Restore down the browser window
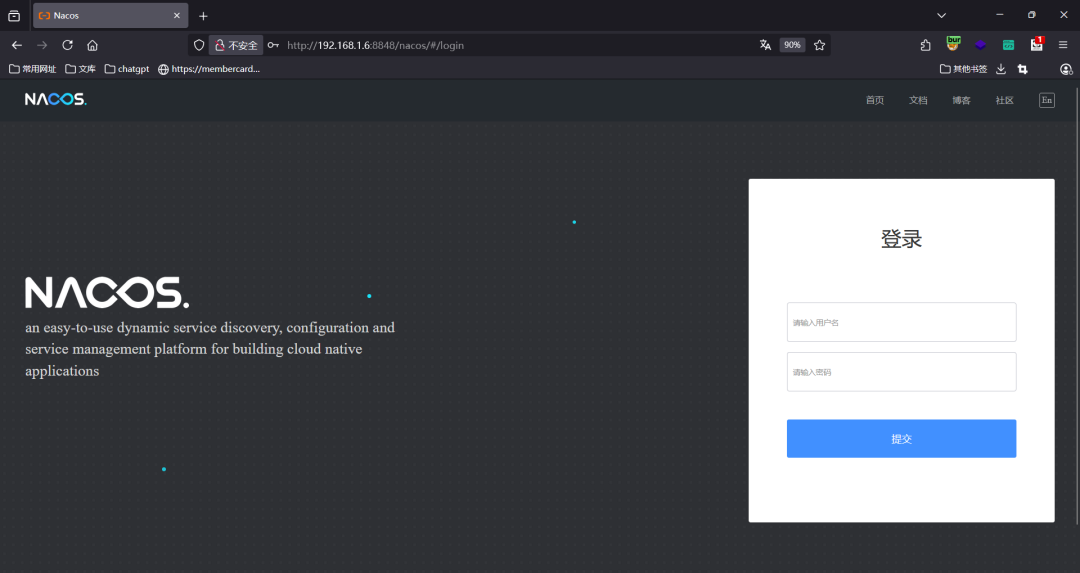The height and width of the screenshot is (573, 1080). [1031, 14]
